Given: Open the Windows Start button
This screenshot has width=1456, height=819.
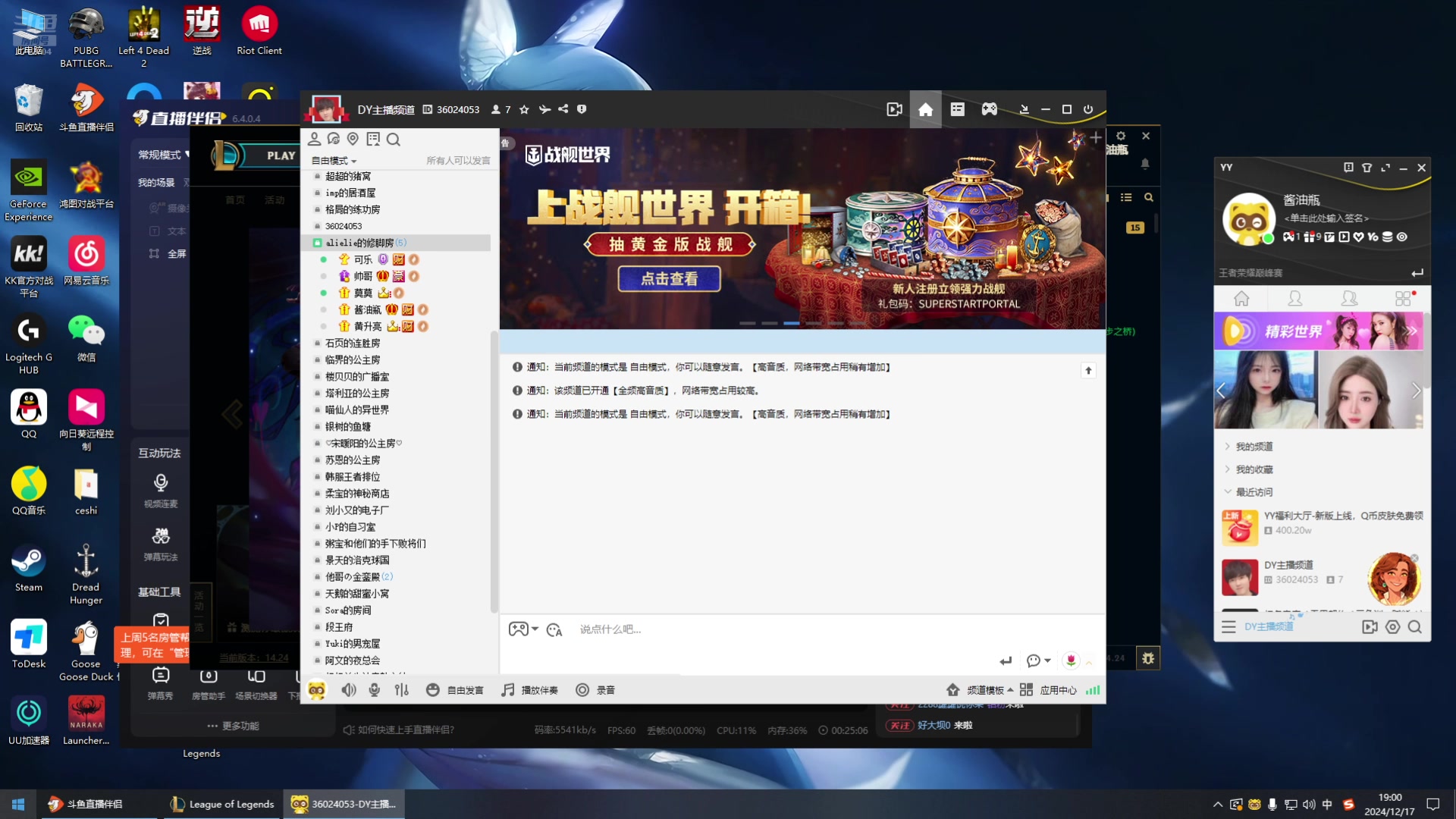Looking at the screenshot, I should 18,804.
